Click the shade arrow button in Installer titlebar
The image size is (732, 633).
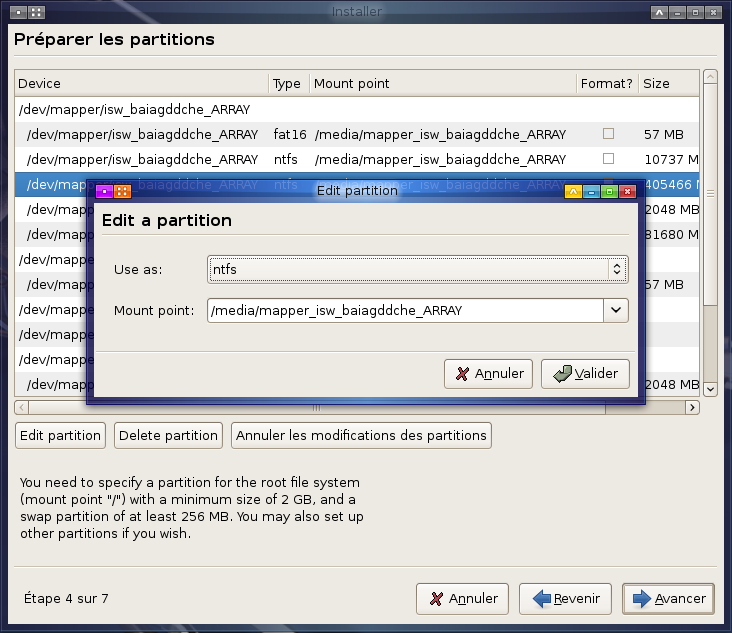point(659,13)
